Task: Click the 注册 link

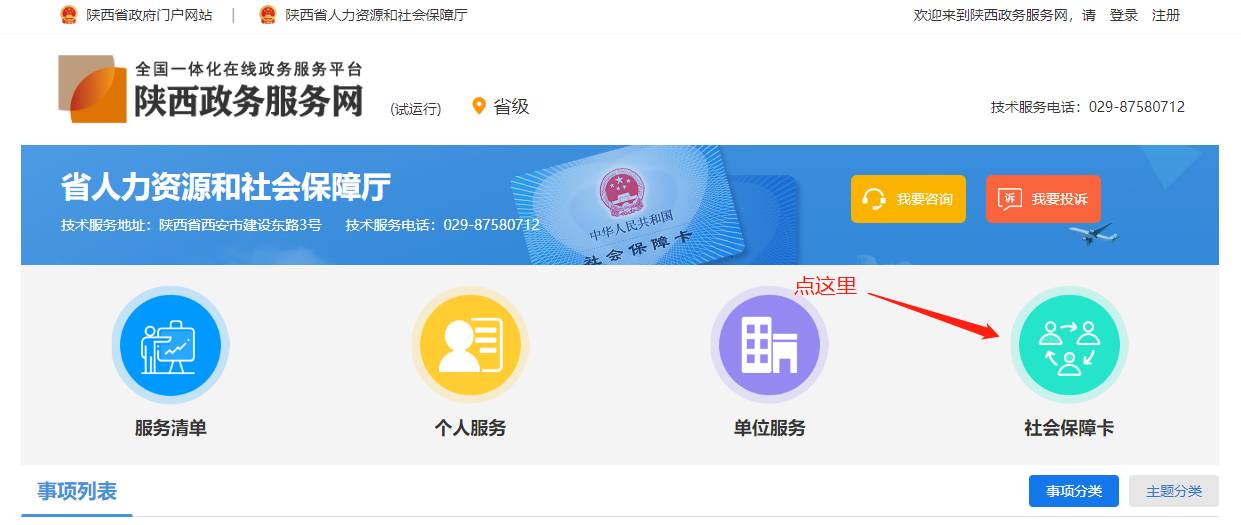Action: [x=1166, y=15]
